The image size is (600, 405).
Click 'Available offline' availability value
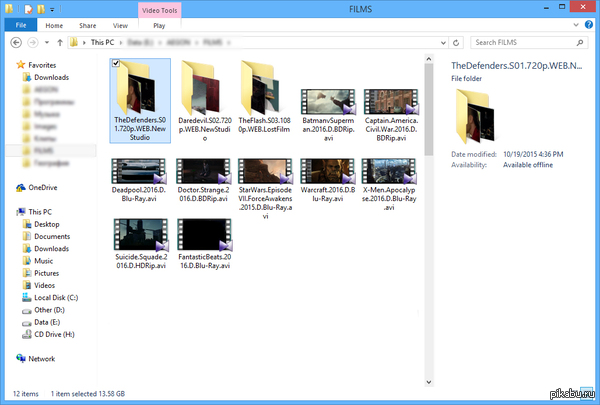[x=528, y=165]
